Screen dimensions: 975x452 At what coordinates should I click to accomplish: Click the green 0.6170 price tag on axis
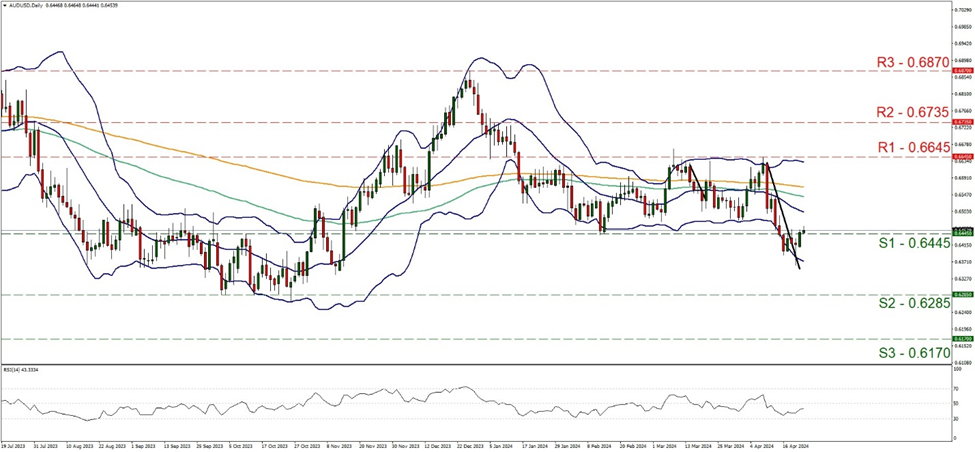[x=962, y=339]
